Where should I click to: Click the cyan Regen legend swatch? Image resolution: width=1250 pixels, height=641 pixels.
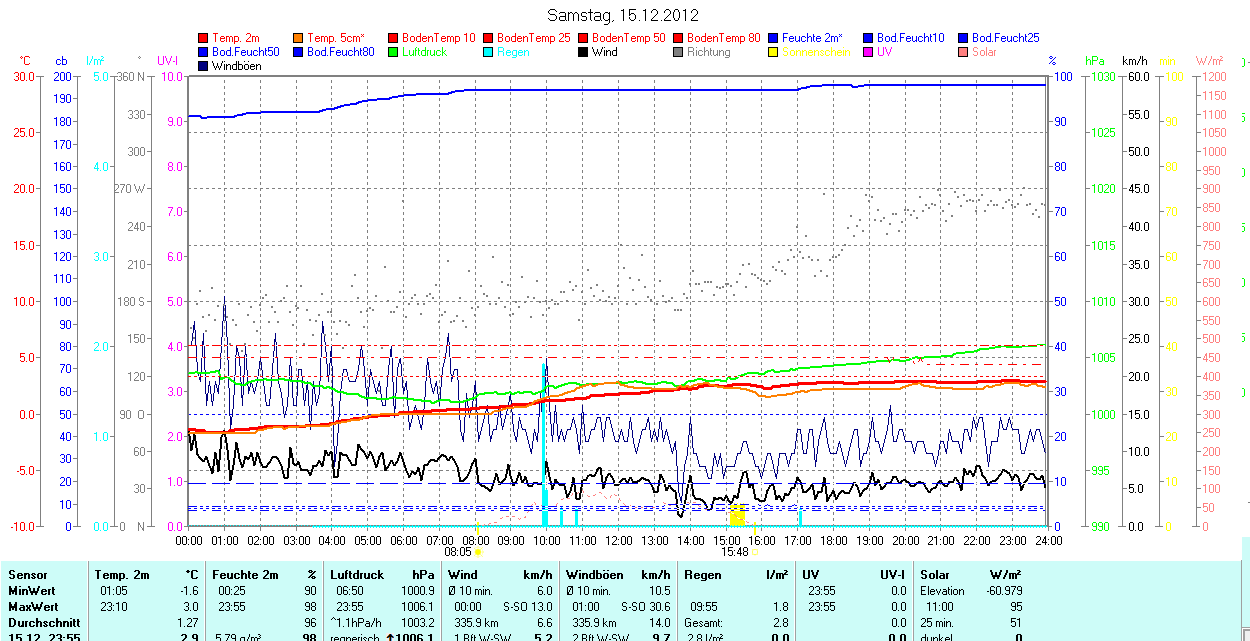(490, 52)
